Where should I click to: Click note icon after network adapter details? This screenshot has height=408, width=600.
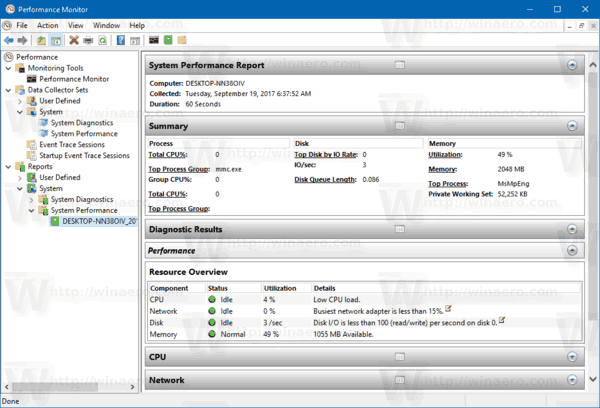pyautogui.click(x=448, y=308)
